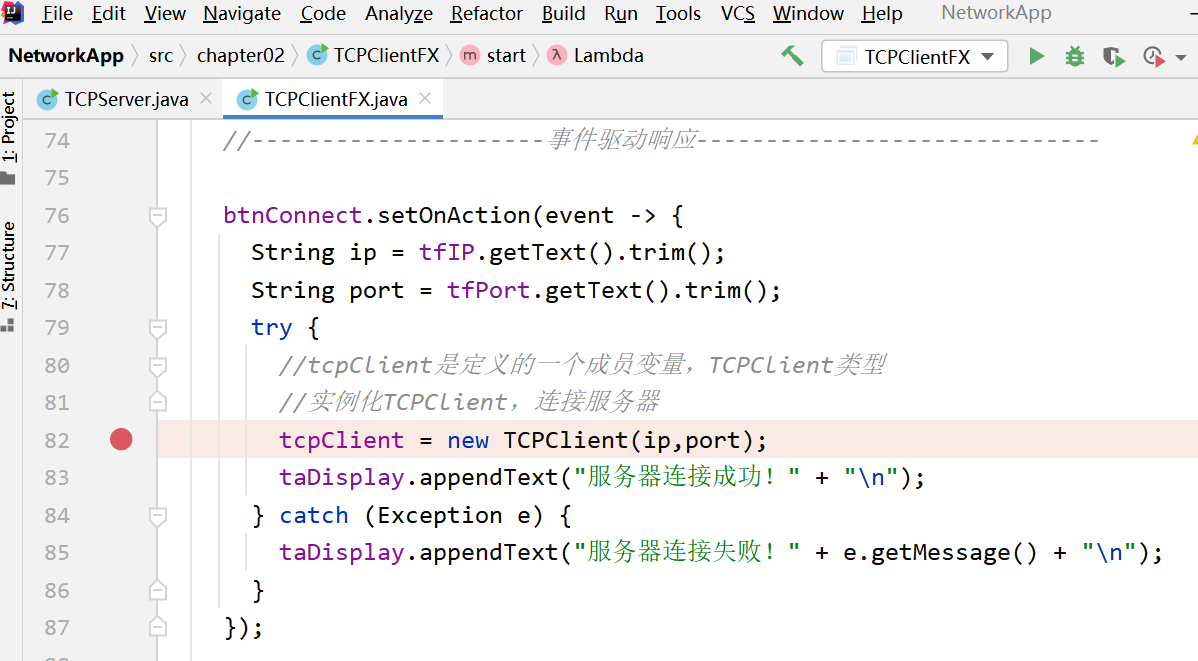The width and height of the screenshot is (1198, 661).
Task: Click TCPClientFX class breadcrumb
Action: pos(373,56)
